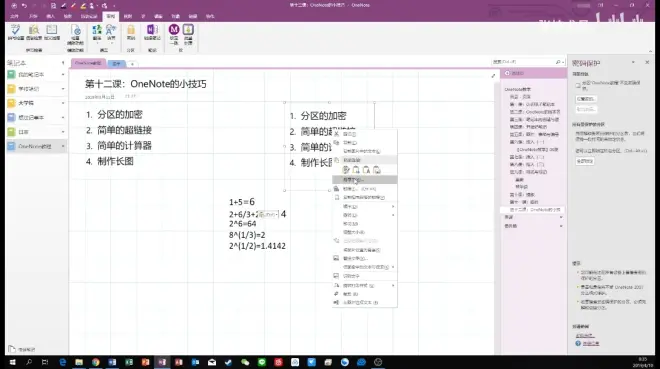Switch to the Insert (插入) ribbon tab
The image size is (660, 369).
click(x=51, y=16)
